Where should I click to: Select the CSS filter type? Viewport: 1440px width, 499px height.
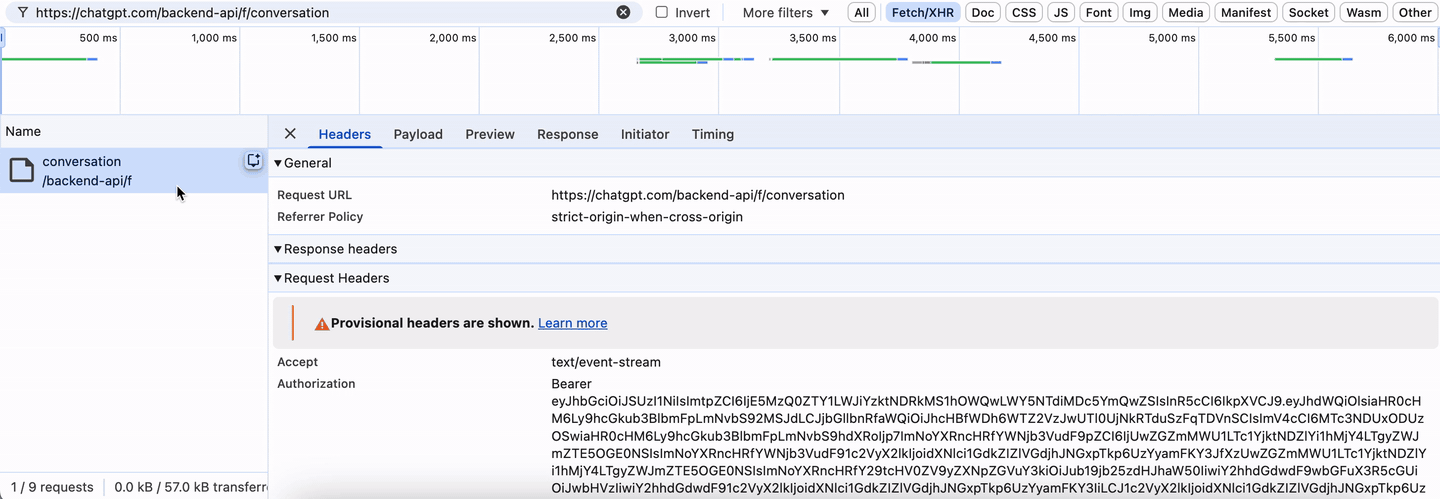(1024, 12)
